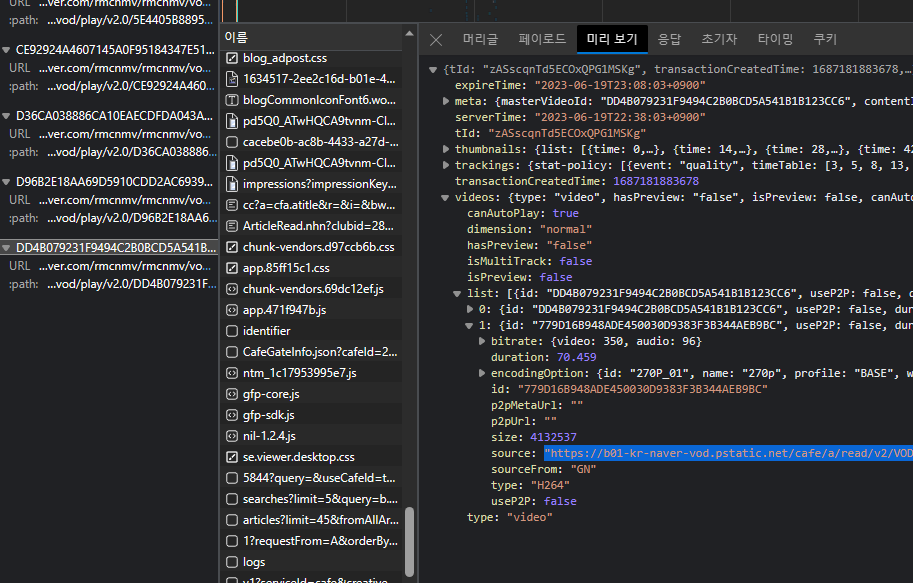
Task: Click the icon beside identifier request
Action: click(232, 331)
